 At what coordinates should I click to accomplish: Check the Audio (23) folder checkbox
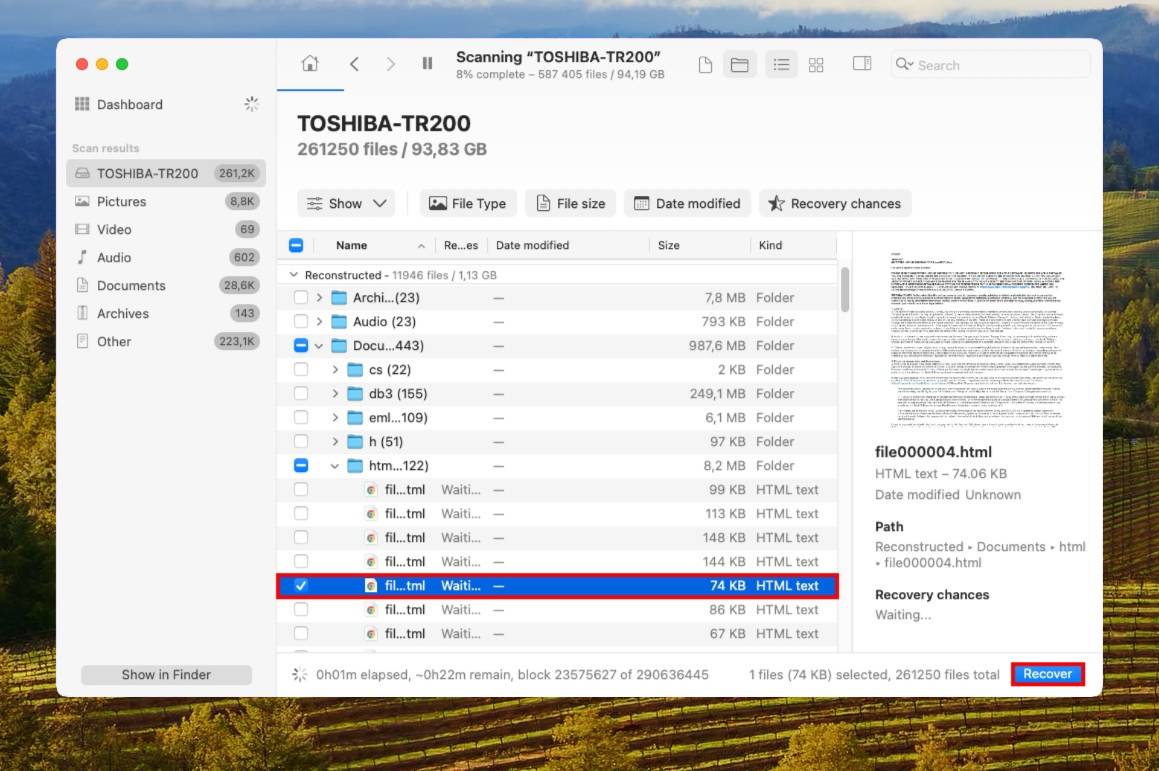pyautogui.click(x=301, y=321)
